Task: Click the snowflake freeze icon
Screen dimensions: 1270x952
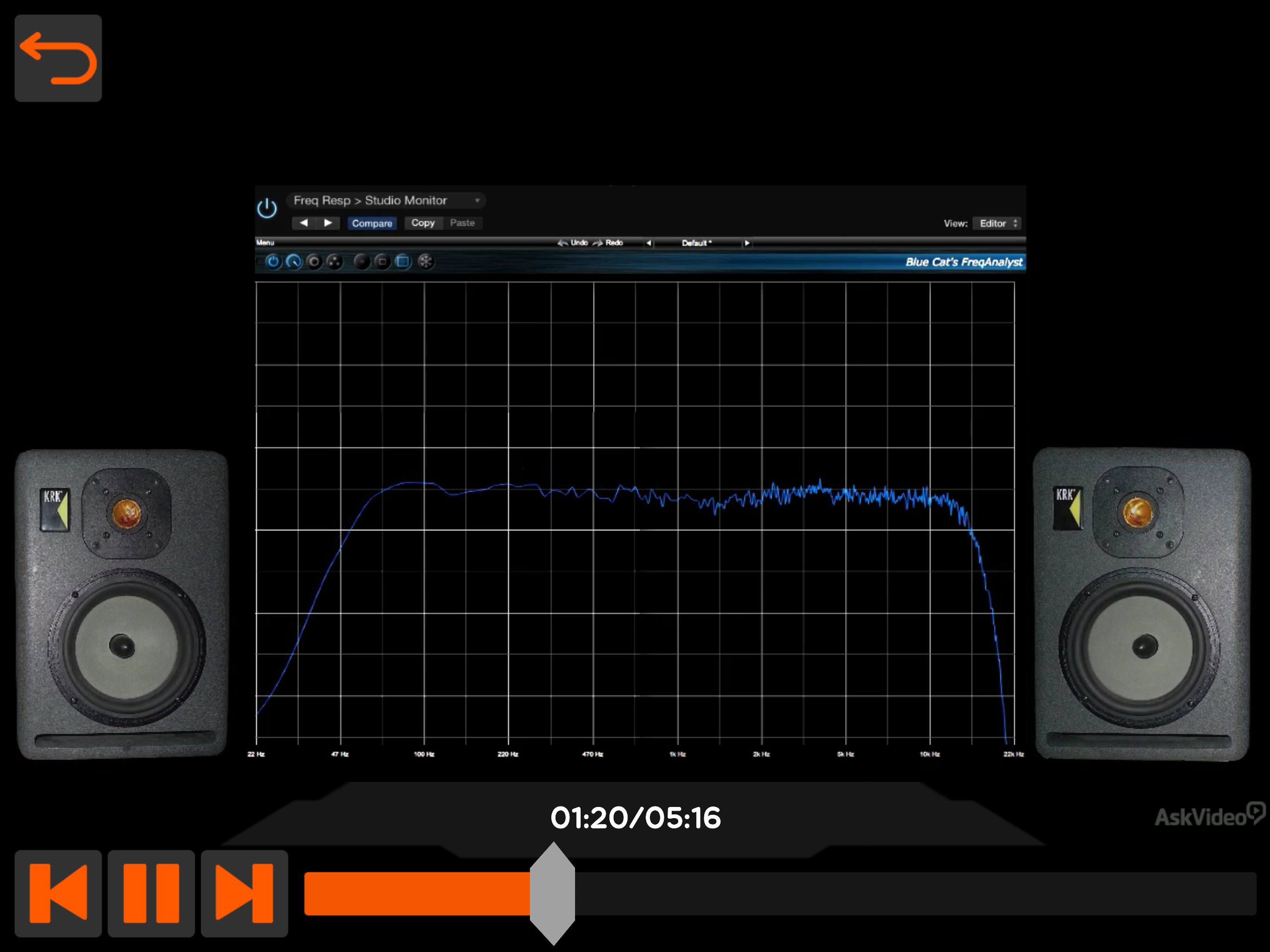Action: click(x=425, y=262)
